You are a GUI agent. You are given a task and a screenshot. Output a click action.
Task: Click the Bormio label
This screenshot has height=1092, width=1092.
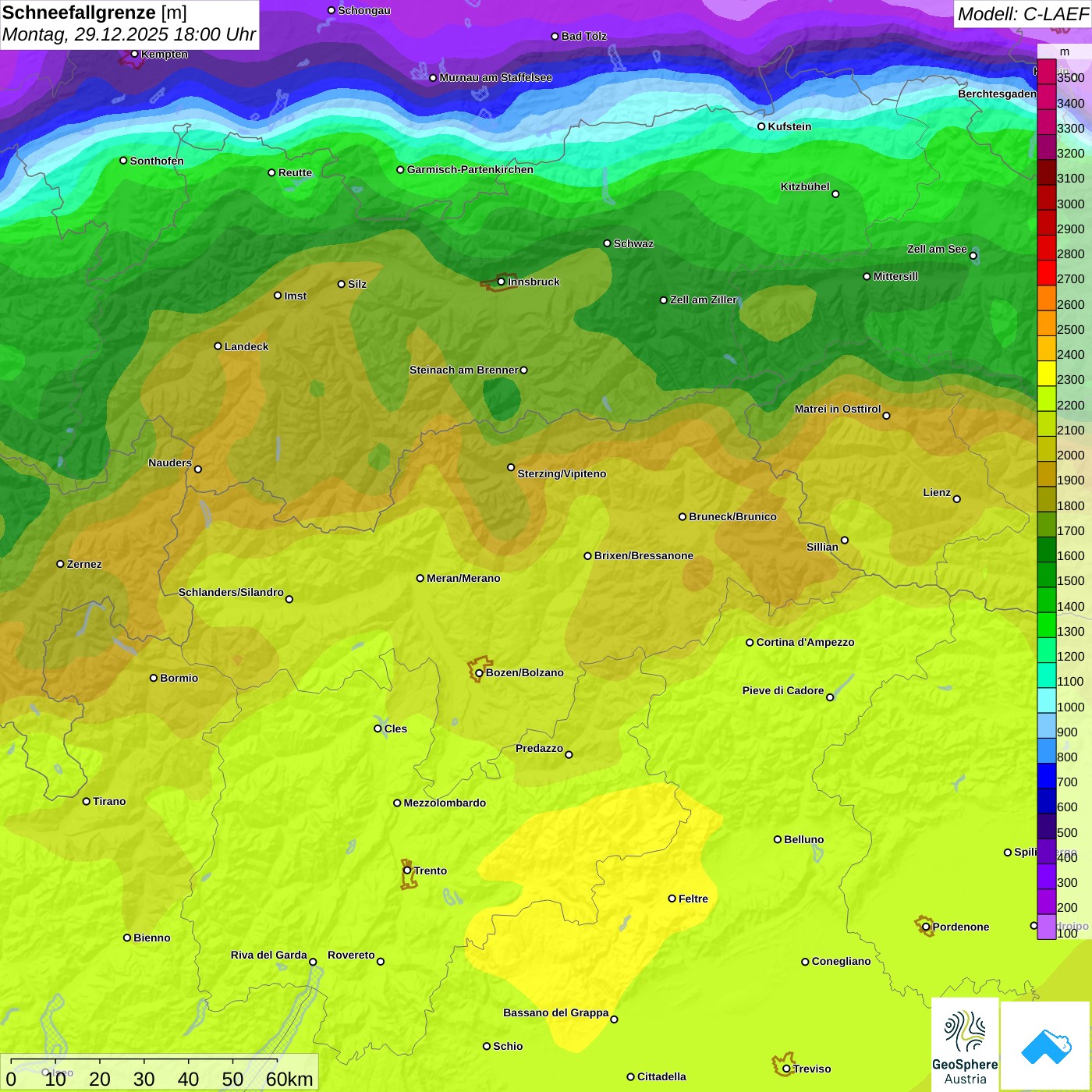(x=179, y=678)
